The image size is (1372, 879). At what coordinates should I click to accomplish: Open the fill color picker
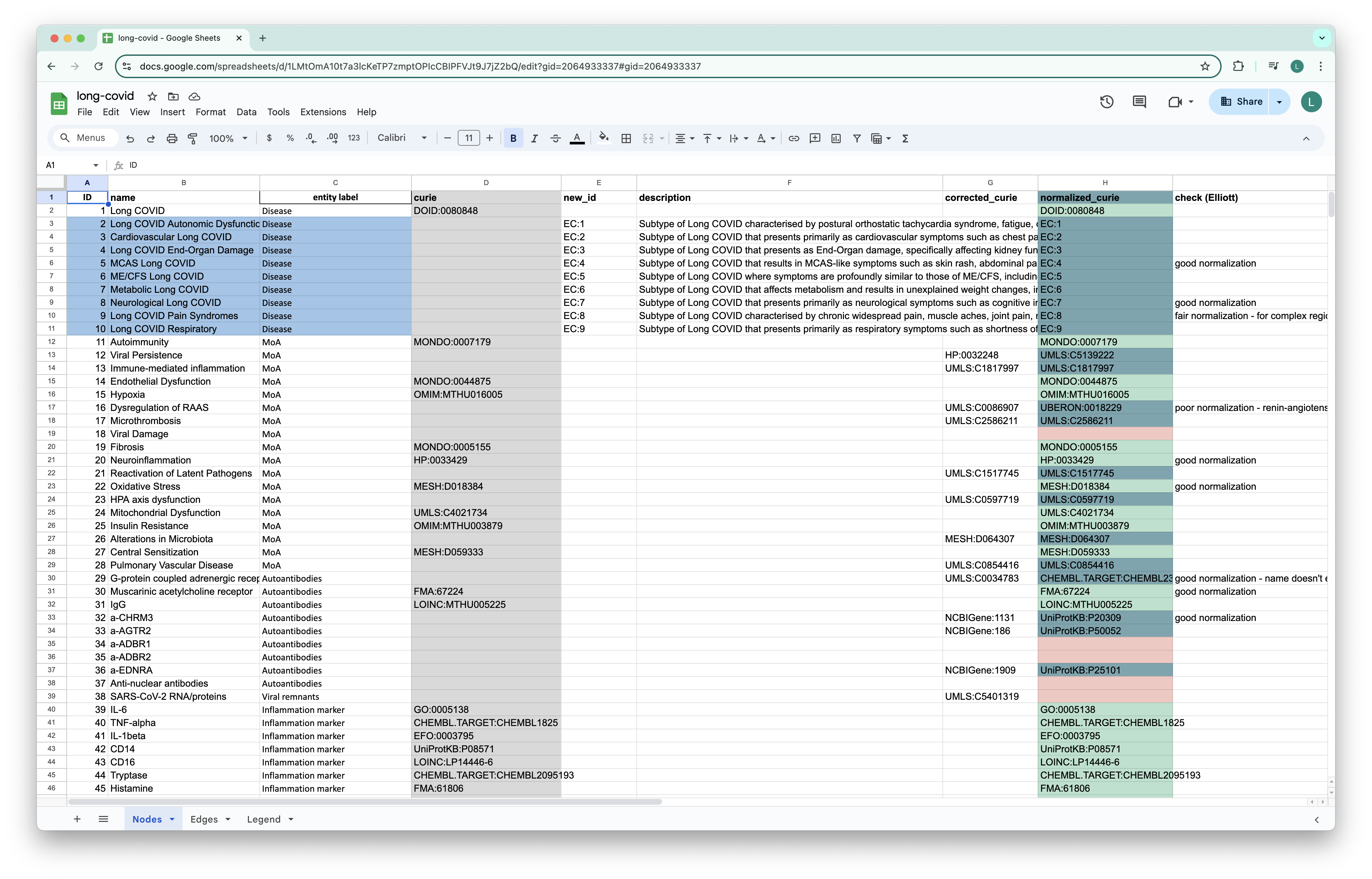tap(604, 138)
